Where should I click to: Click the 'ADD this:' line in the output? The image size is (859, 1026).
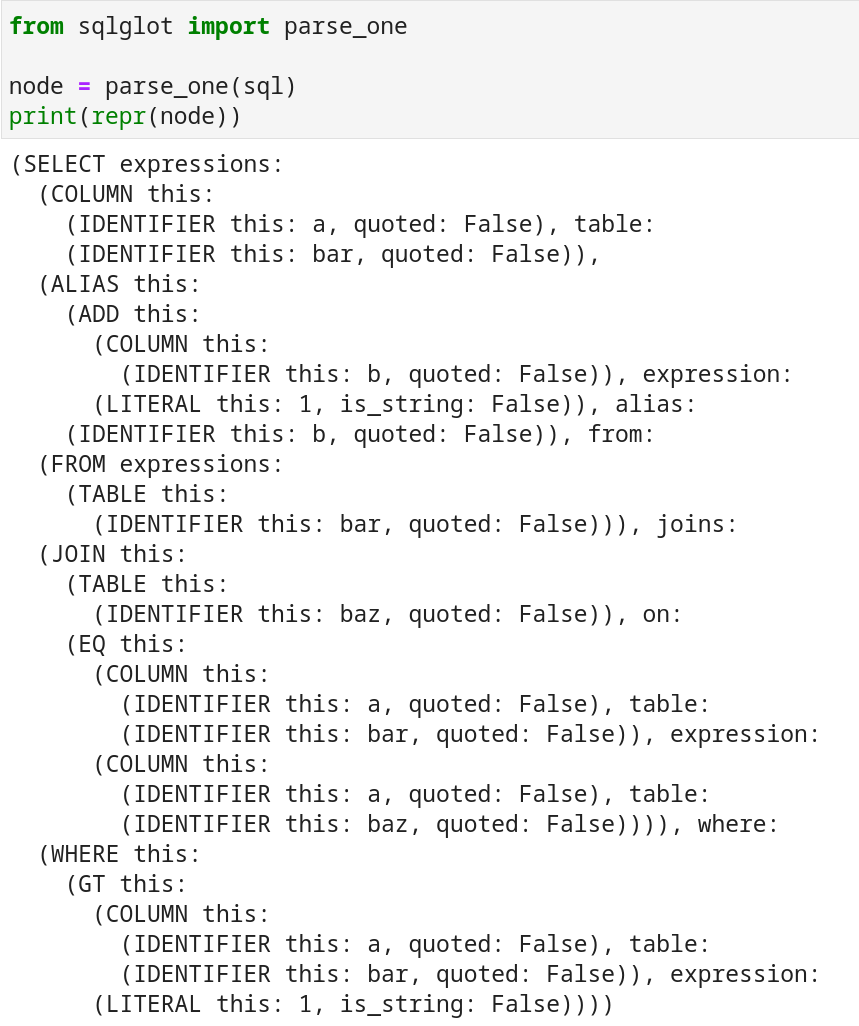(134, 314)
